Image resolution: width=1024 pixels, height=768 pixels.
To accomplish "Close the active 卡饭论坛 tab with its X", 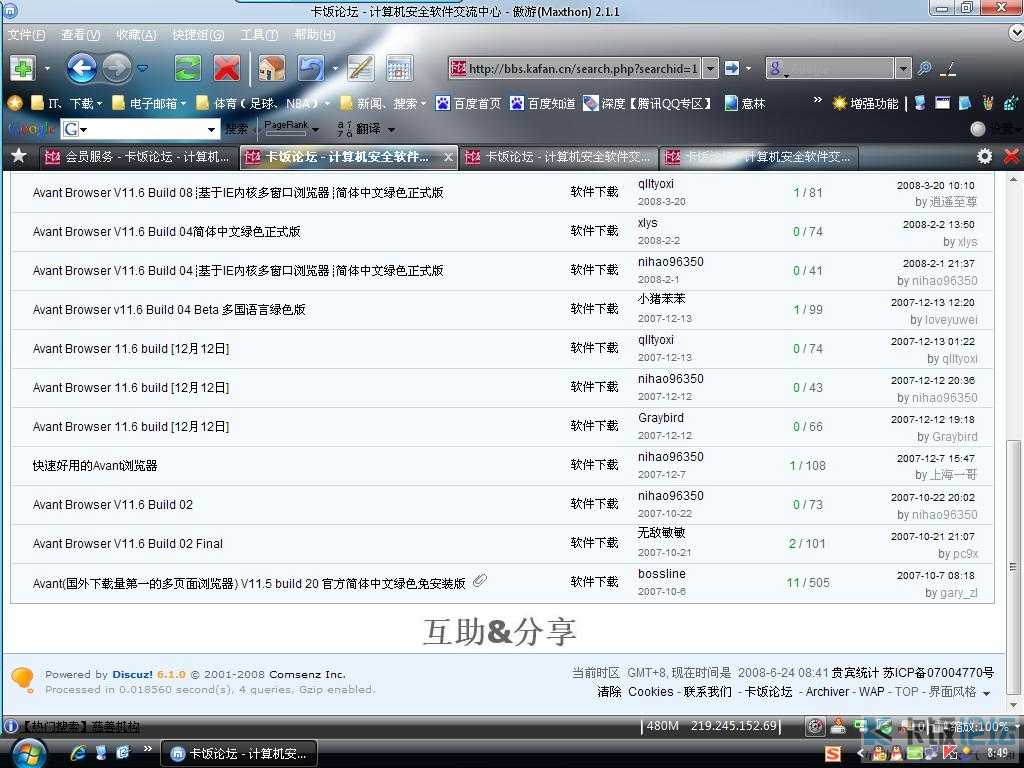I will point(448,157).
